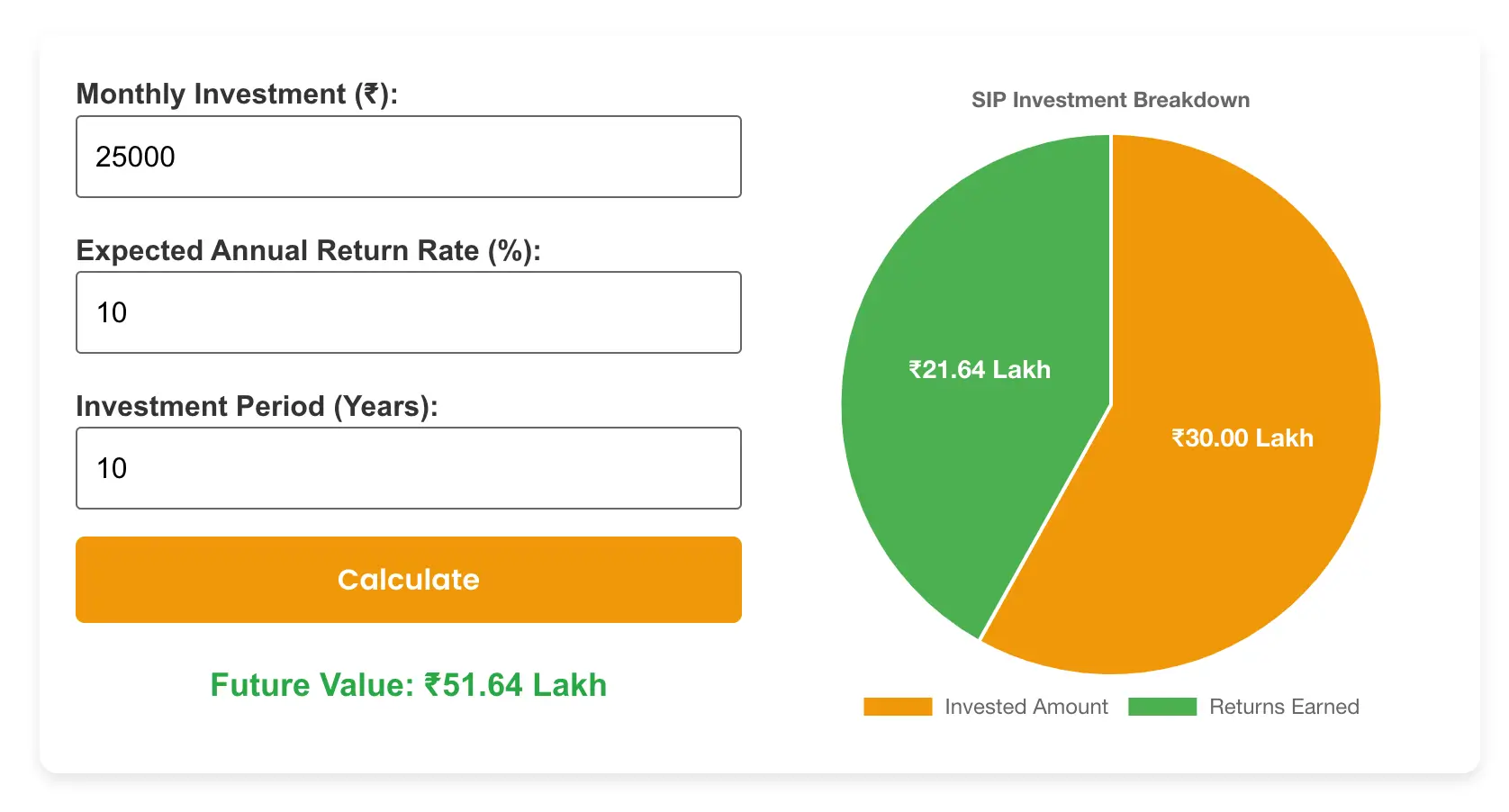Image resolution: width=1509 pixels, height=812 pixels.
Task: Click the Future Value result text
Action: coord(408,684)
